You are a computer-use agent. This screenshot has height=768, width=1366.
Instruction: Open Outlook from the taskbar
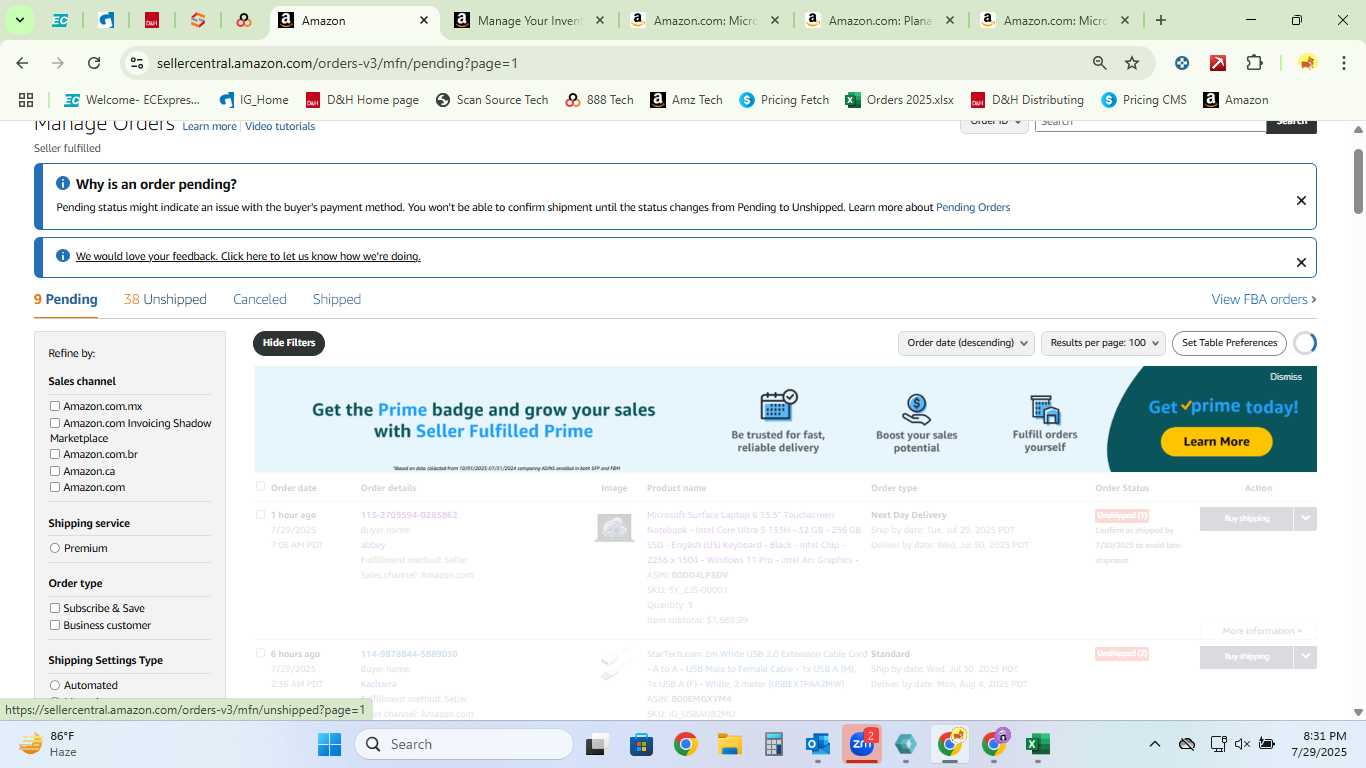coord(818,744)
